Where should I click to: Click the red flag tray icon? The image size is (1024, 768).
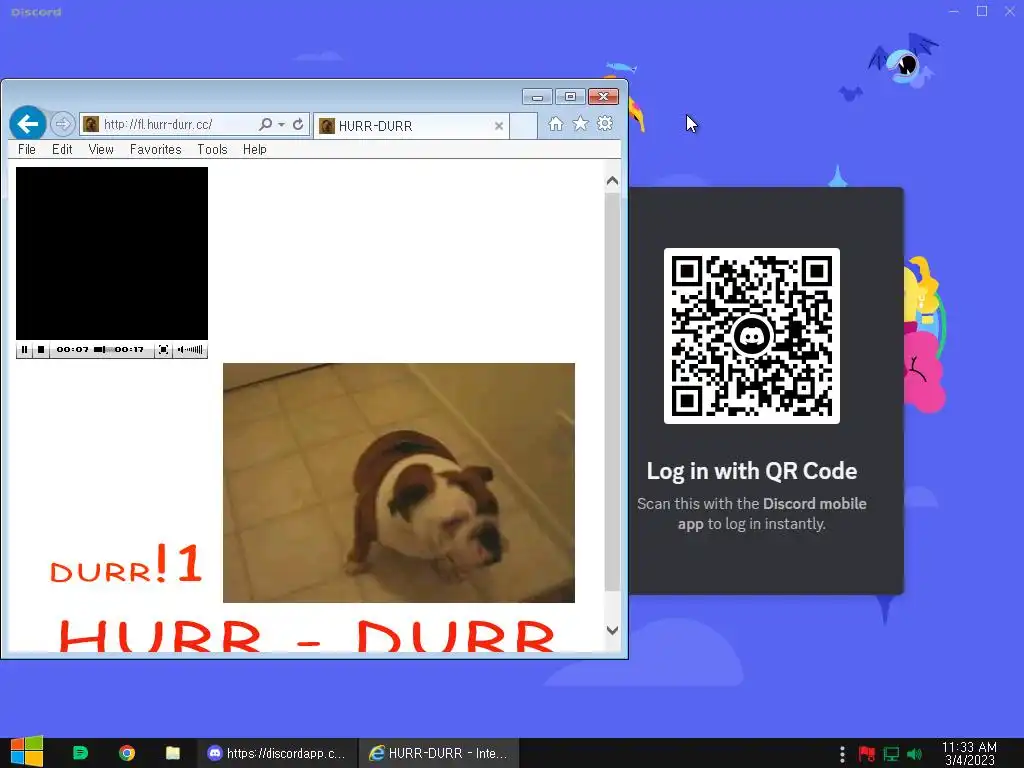click(x=867, y=754)
